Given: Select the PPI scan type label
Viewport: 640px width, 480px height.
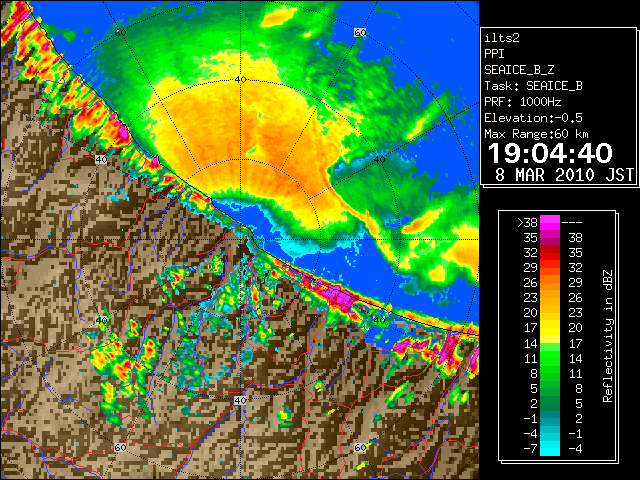Looking at the screenshot, I should click(x=494, y=54).
